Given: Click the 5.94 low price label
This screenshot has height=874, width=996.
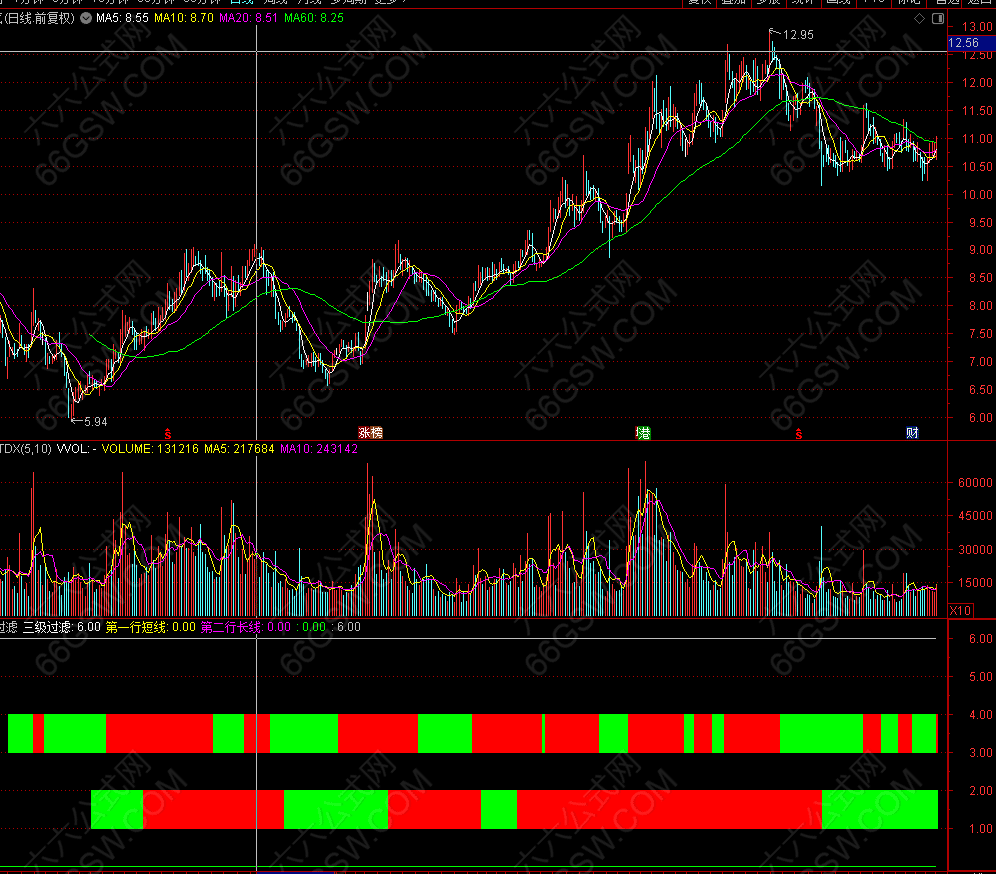Looking at the screenshot, I should pos(96,422).
